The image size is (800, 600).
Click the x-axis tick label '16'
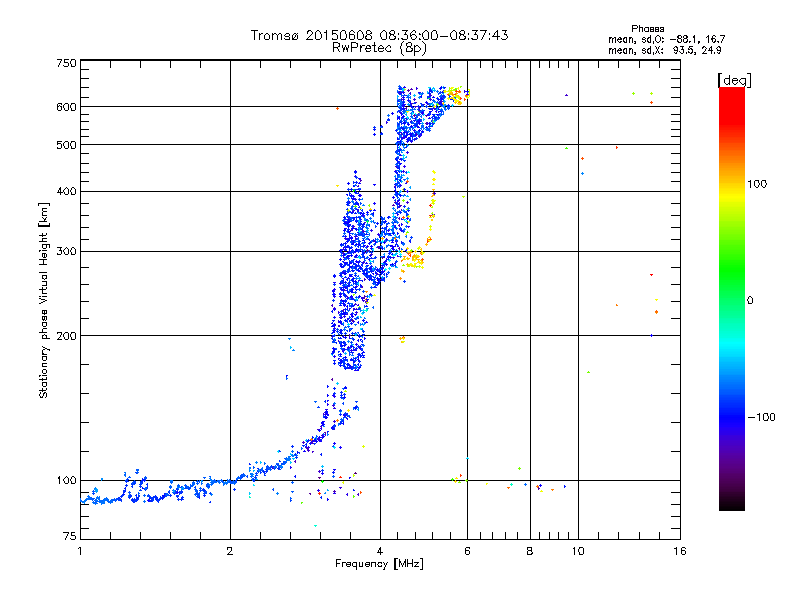click(x=680, y=551)
